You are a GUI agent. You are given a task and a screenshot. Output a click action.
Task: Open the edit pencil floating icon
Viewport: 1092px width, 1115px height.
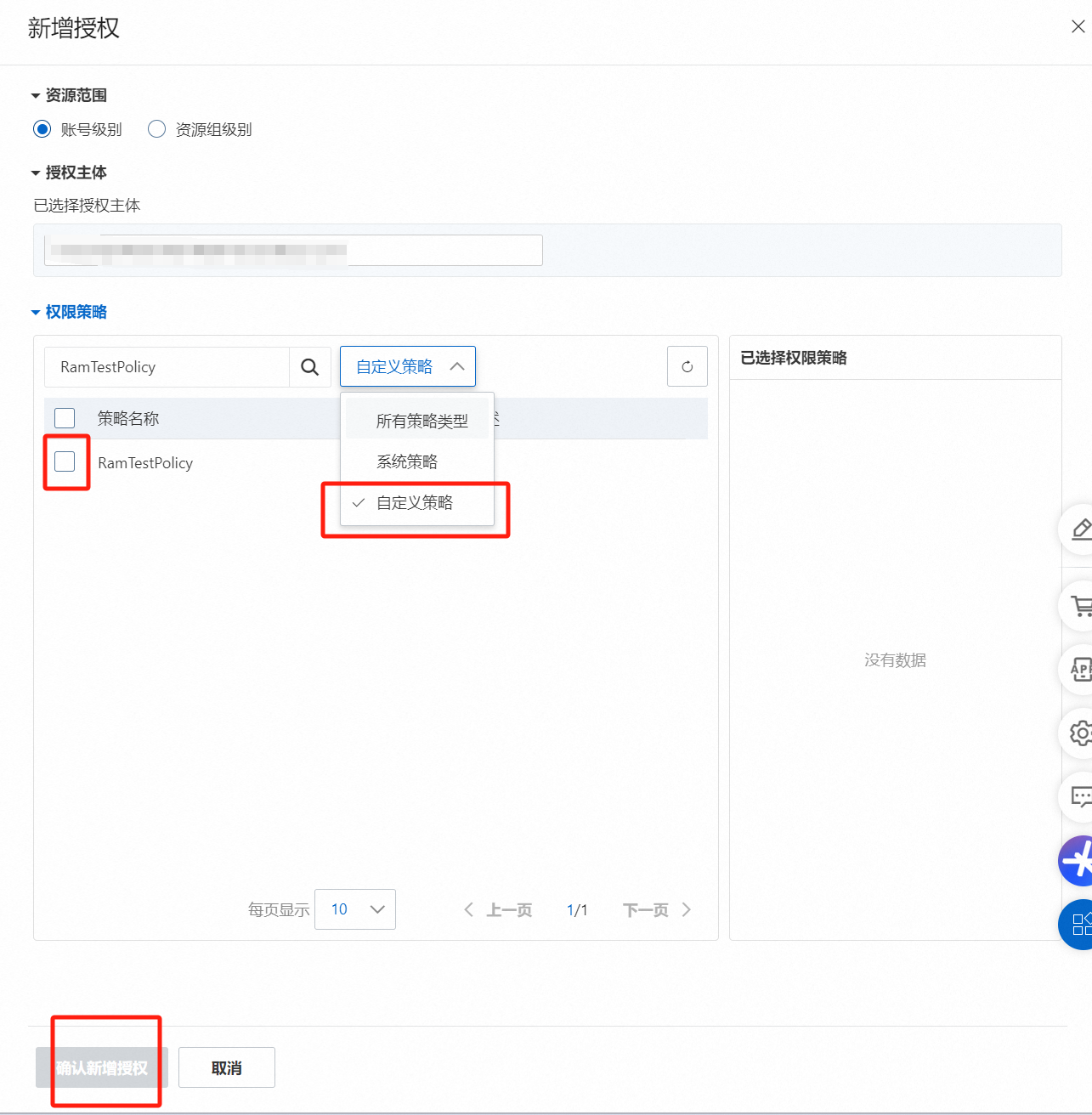pos(1079,529)
